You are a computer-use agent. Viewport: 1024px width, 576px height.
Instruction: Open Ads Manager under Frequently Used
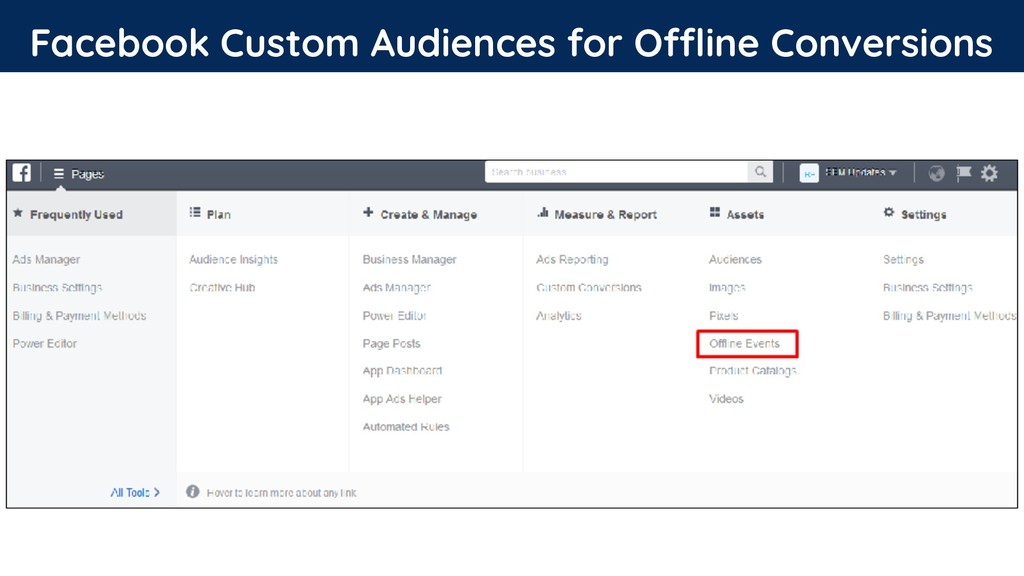[46, 259]
